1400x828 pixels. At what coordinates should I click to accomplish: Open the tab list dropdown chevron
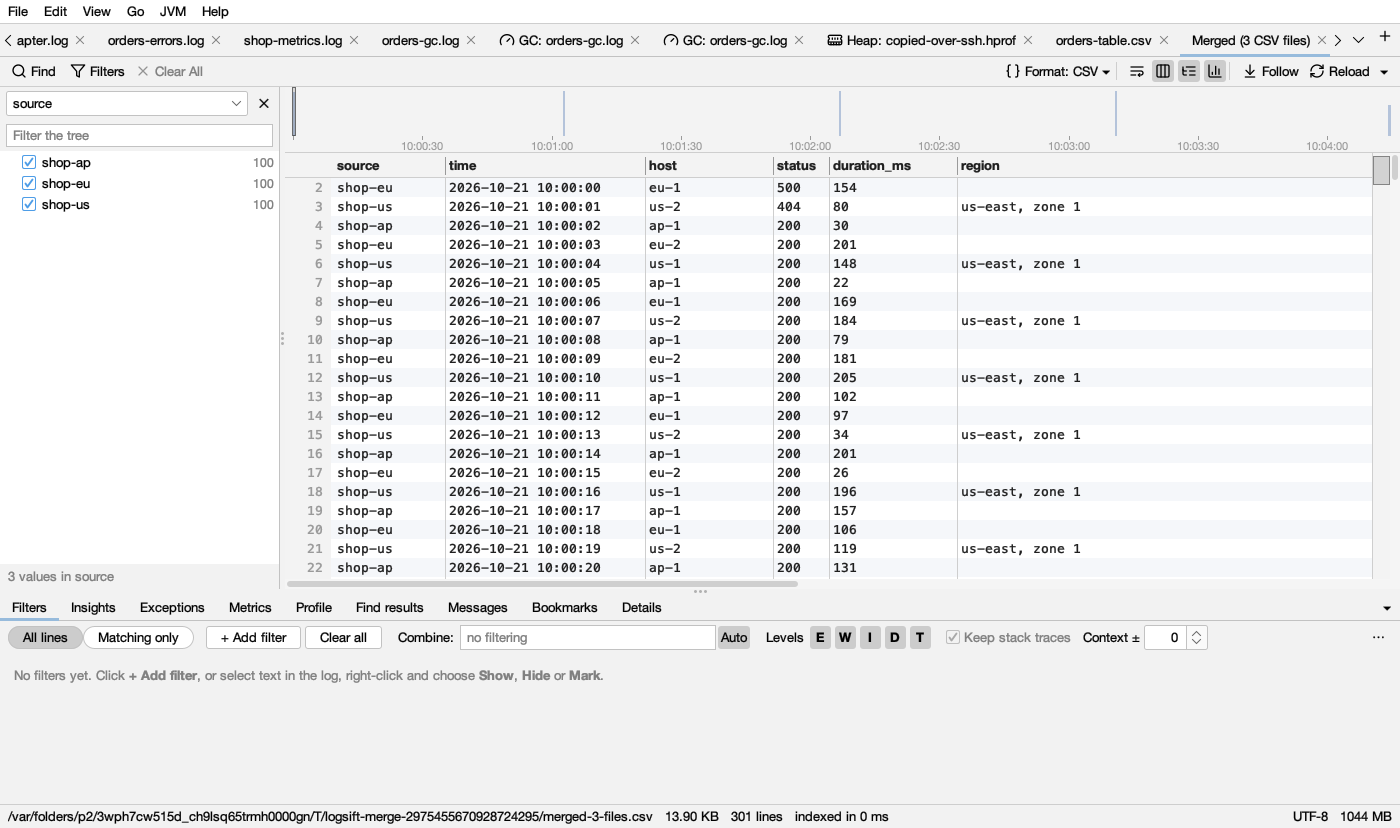click(x=1358, y=40)
